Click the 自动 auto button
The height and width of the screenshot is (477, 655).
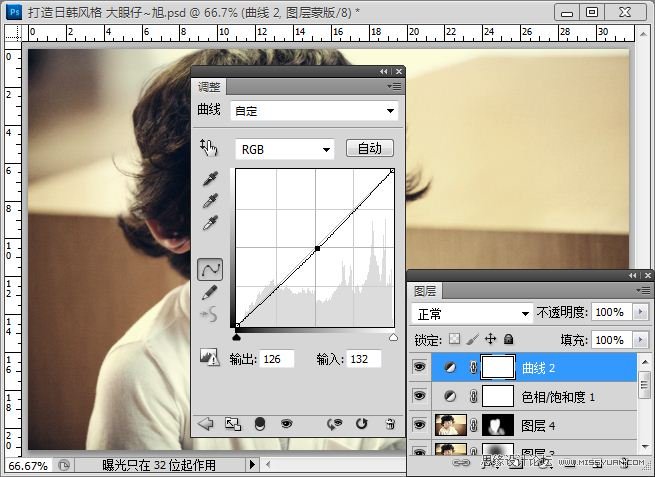(370, 148)
